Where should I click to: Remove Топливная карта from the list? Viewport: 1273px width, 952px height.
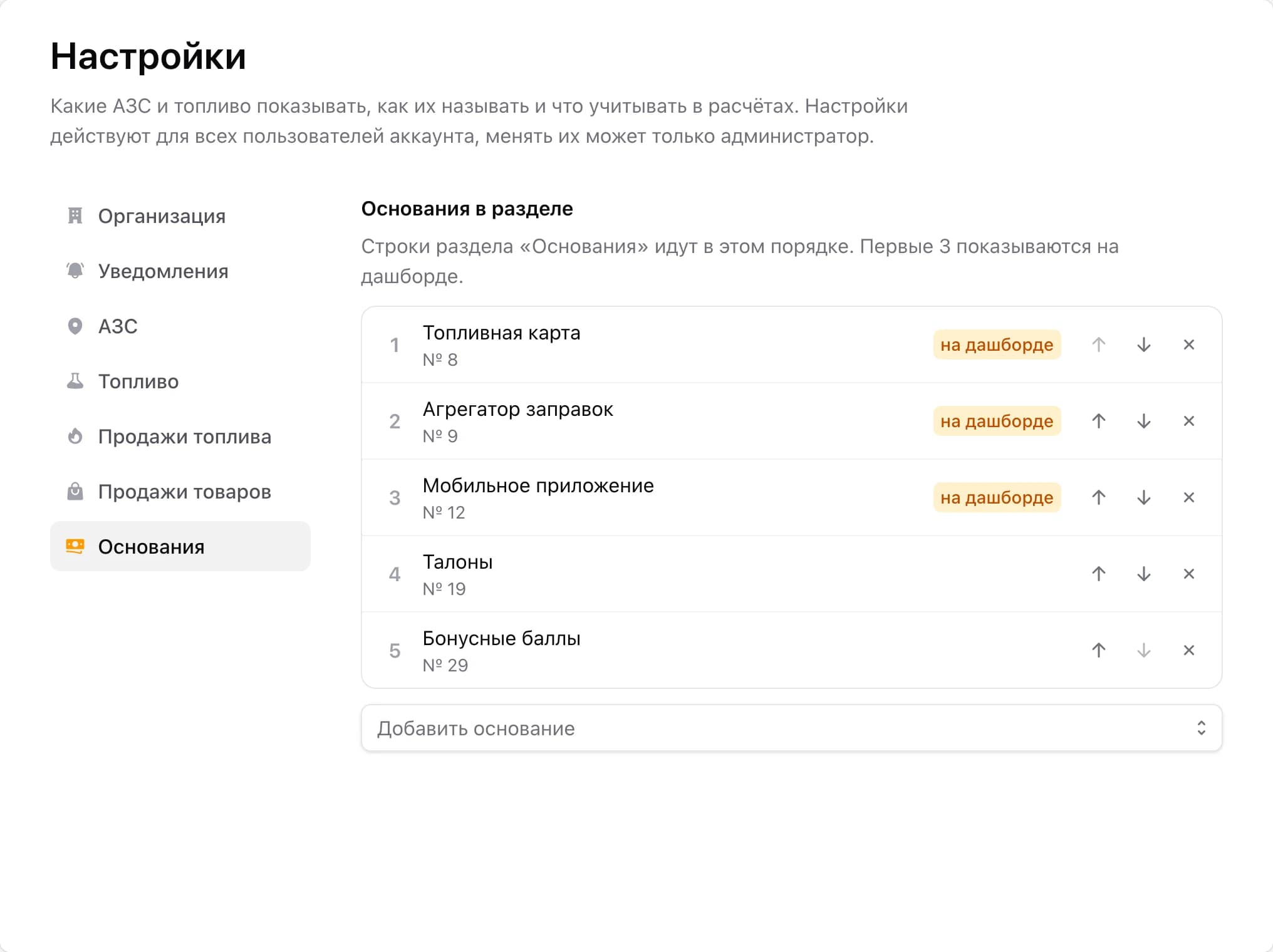pyautogui.click(x=1189, y=344)
